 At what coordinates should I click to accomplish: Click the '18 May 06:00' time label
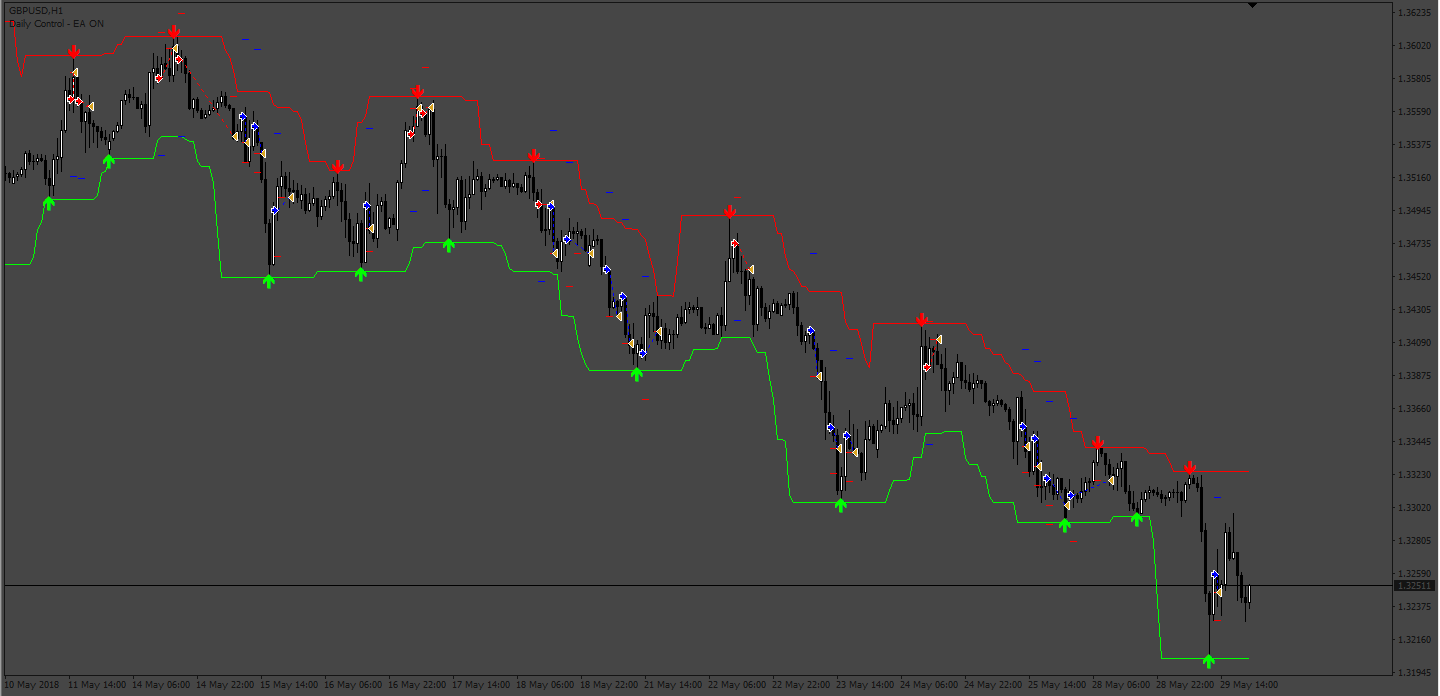click(x=546, y=686)
